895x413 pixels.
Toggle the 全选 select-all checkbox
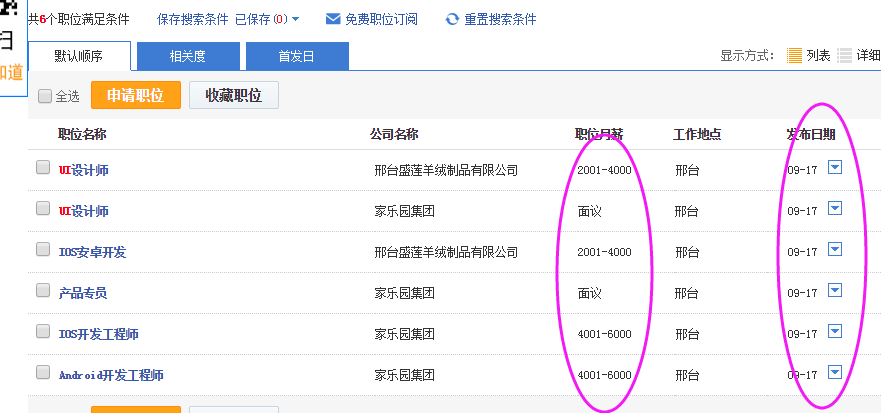pyautogui.click(x=45, y=96)
